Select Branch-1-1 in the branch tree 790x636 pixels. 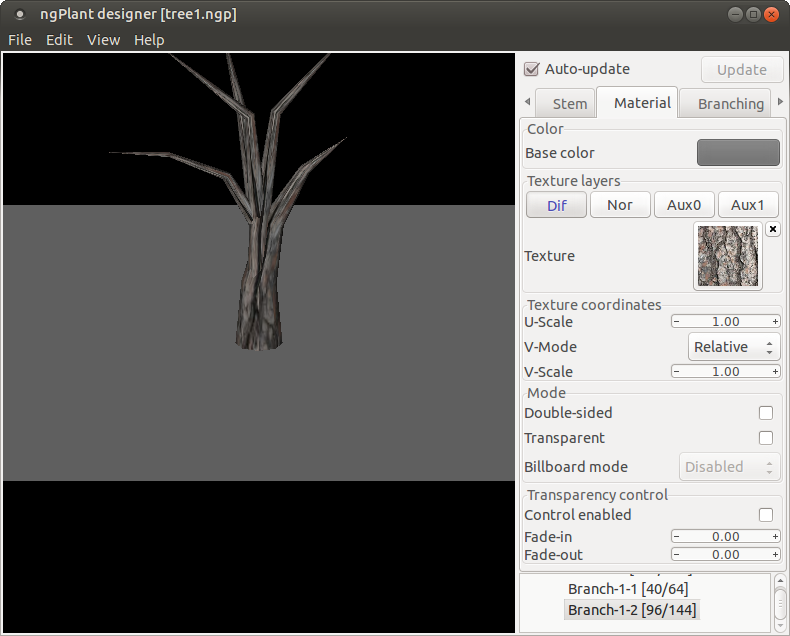coord(627,589)
